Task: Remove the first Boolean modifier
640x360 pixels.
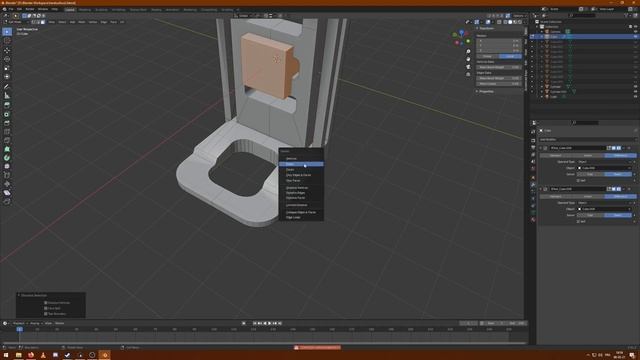Action: (x=629, y=148)
